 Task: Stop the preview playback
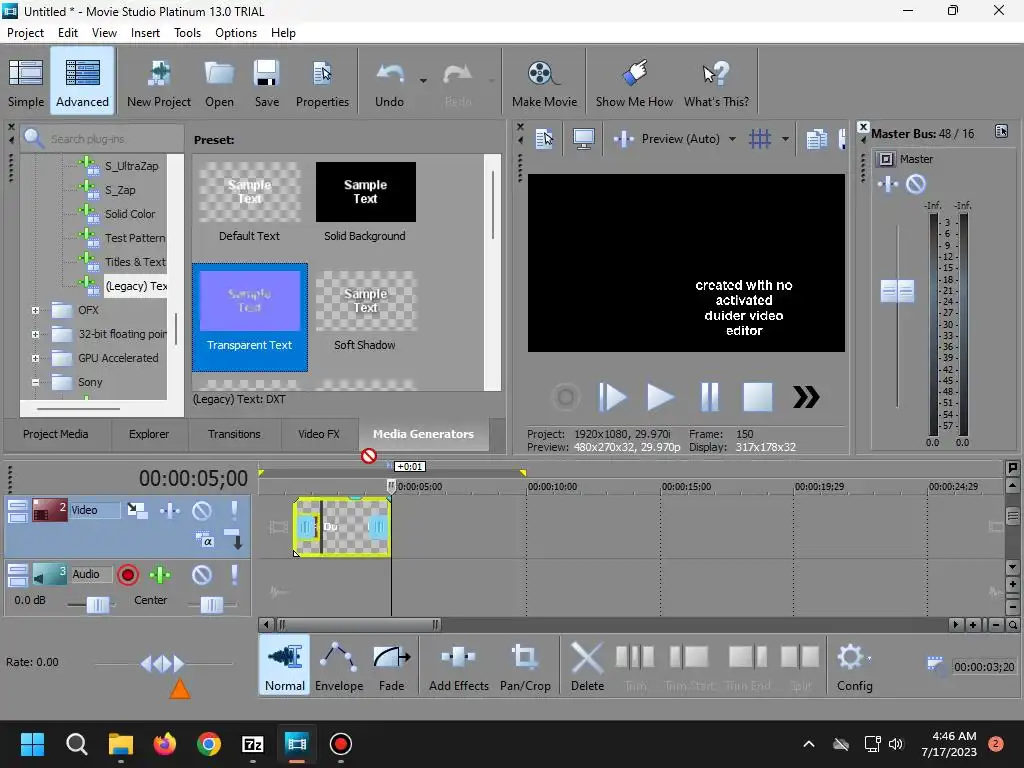coord(758,397)
